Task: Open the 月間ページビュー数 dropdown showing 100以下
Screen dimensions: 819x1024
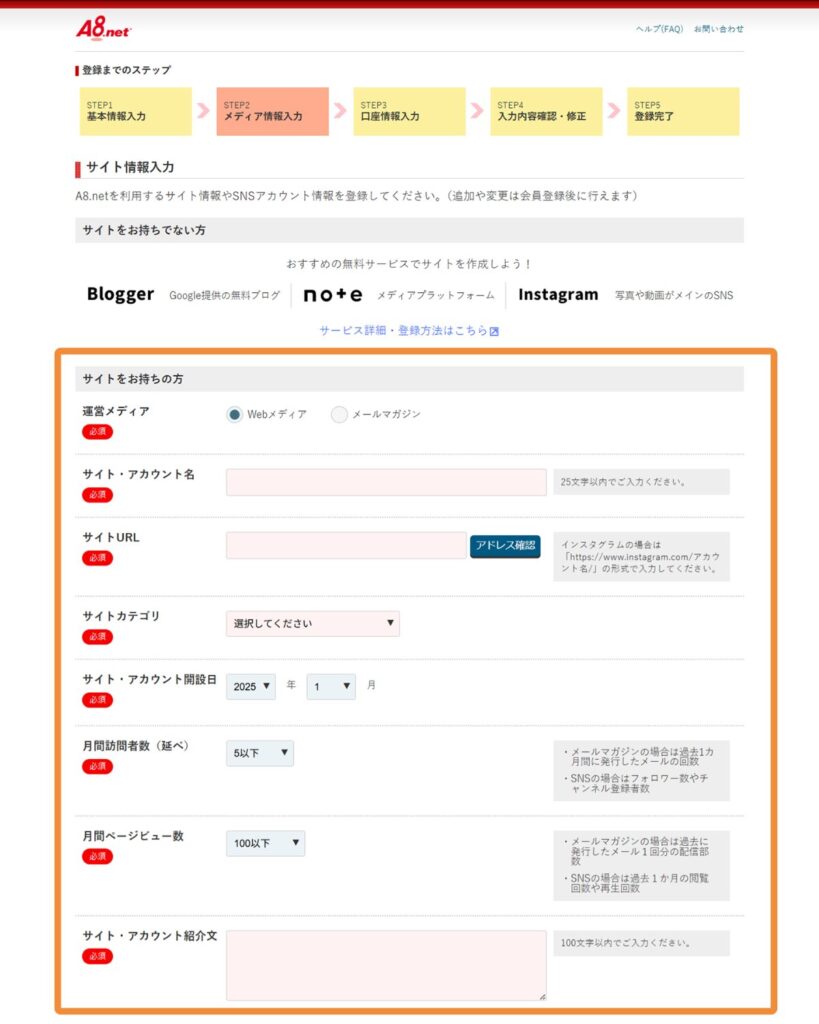Action: [266, 843]
